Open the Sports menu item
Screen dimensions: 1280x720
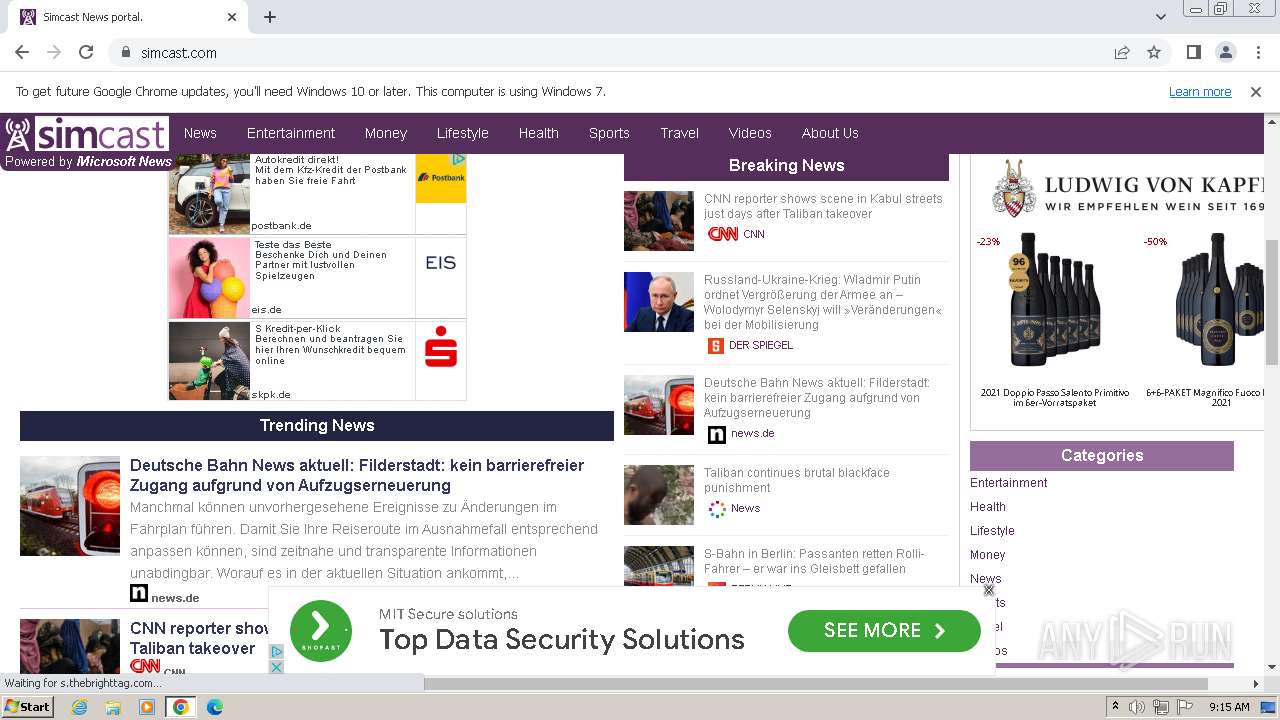(609, 133)
